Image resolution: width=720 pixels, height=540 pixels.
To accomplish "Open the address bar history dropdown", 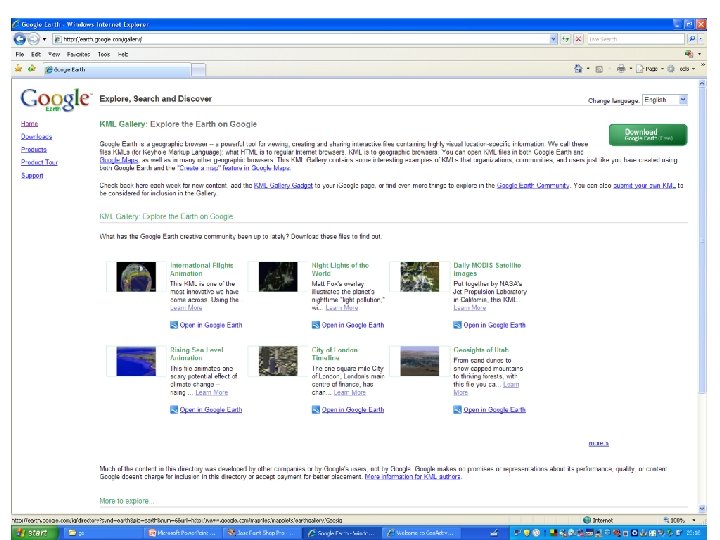I will point(553,39).
